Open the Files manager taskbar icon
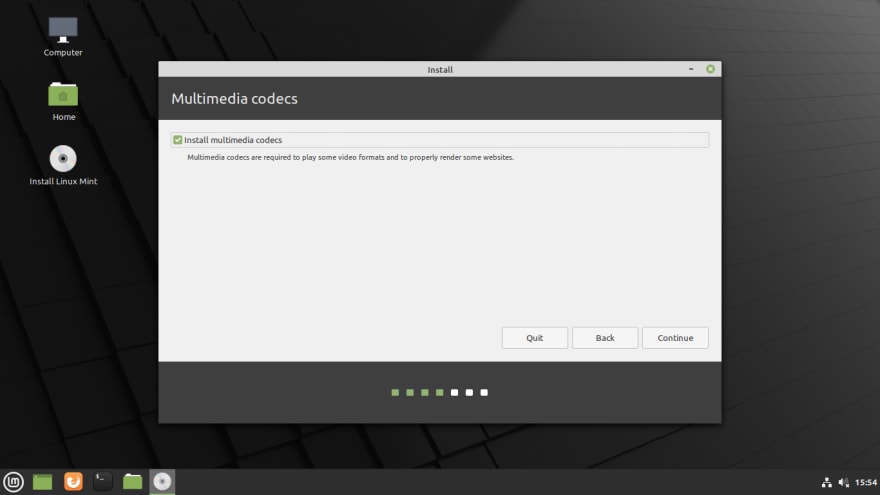This screenshot has height=495, width=880. (132, 482)
